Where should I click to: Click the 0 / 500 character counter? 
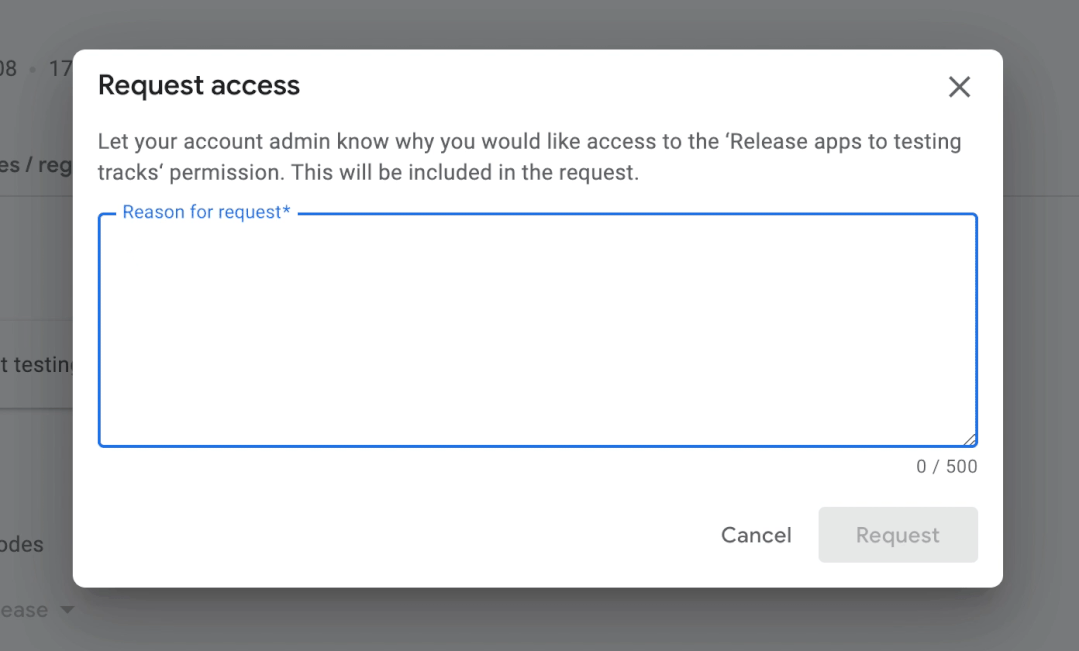pyautogui.click(x=946, y=467)
